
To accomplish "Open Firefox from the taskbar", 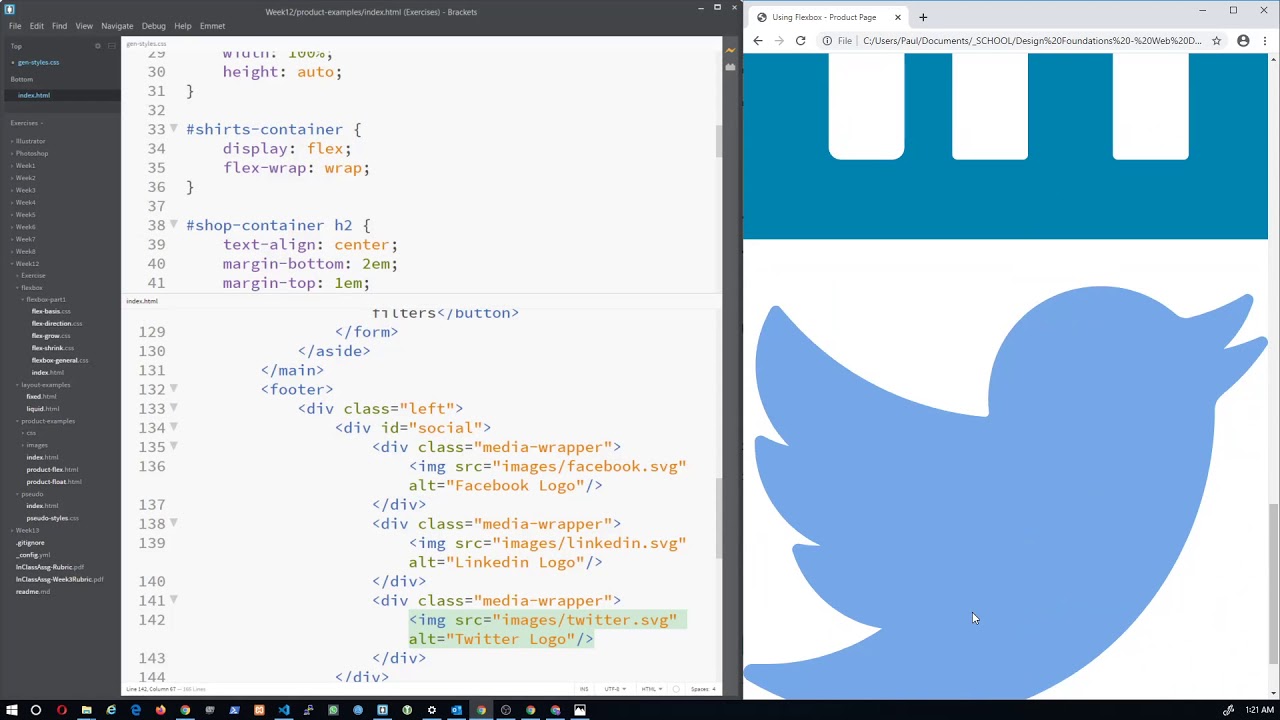I will coord(160,710).
